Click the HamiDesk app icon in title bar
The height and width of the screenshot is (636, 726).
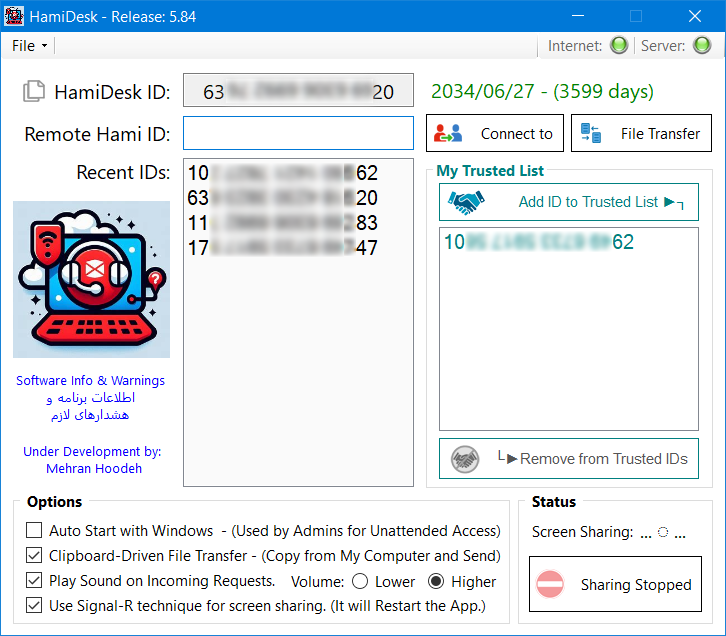pos(14,16)
